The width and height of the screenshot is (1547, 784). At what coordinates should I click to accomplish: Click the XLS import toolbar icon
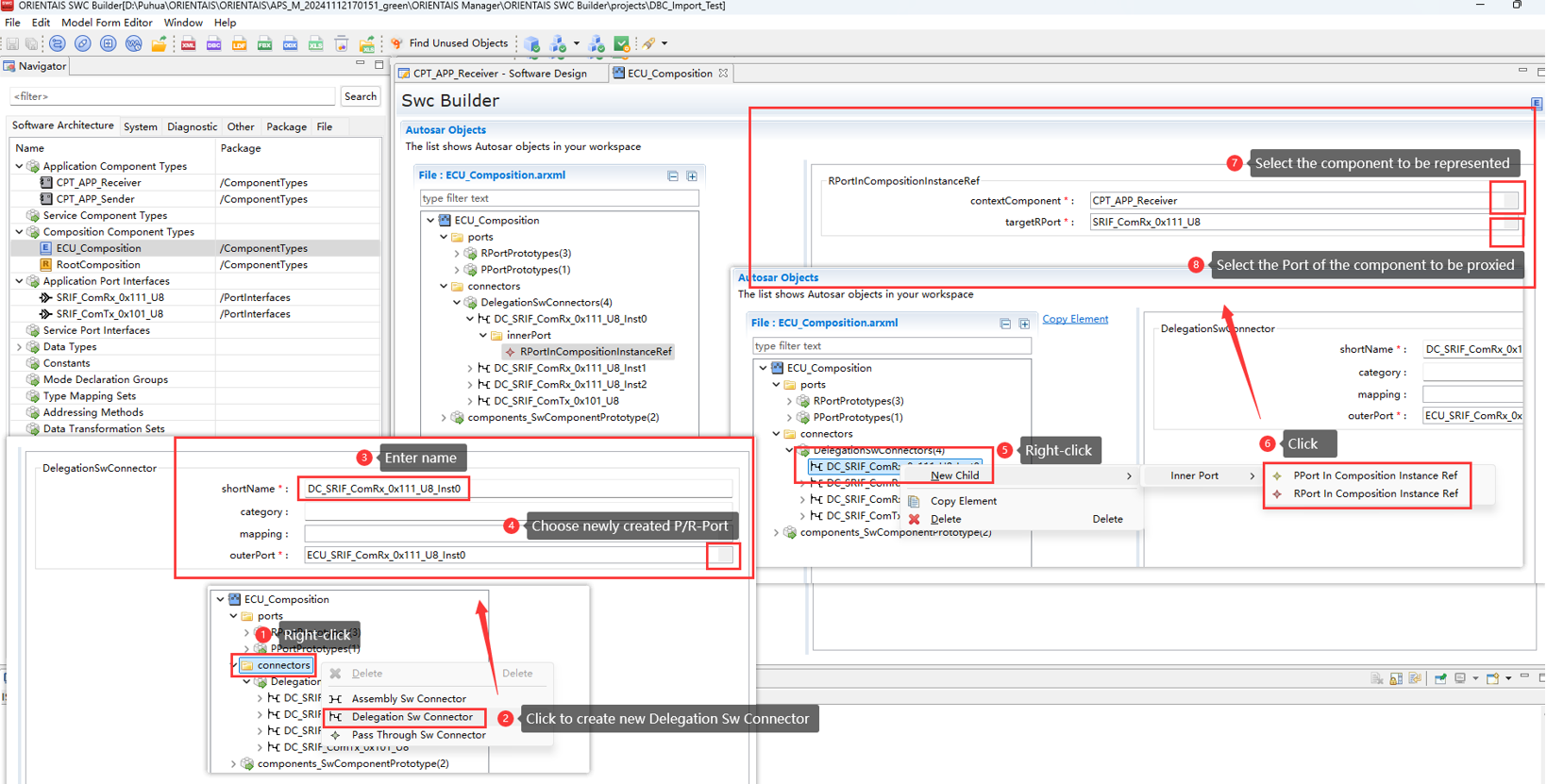tap(316, 44)
